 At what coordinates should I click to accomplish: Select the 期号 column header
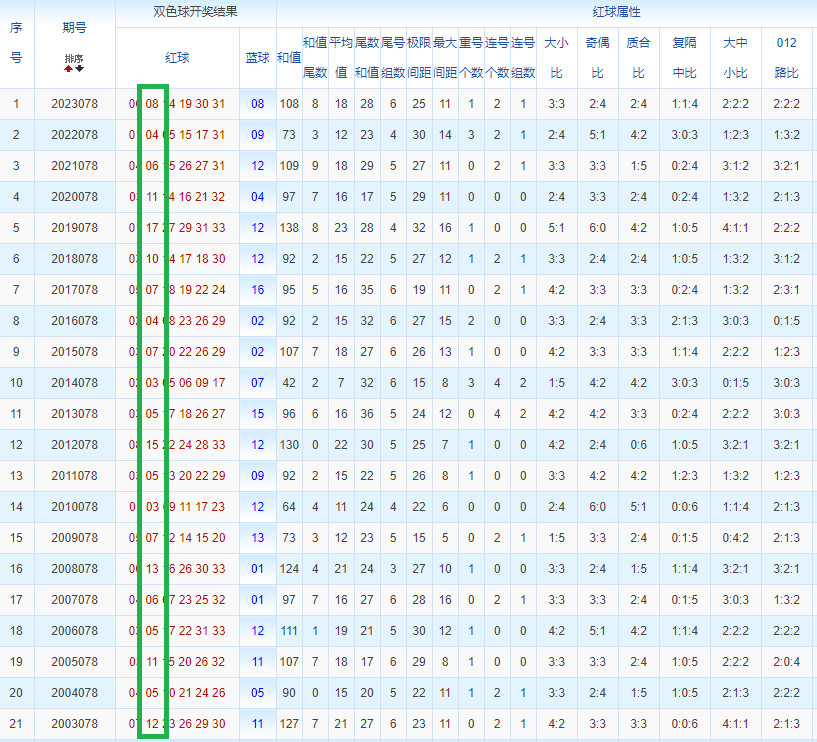point(75,28)
